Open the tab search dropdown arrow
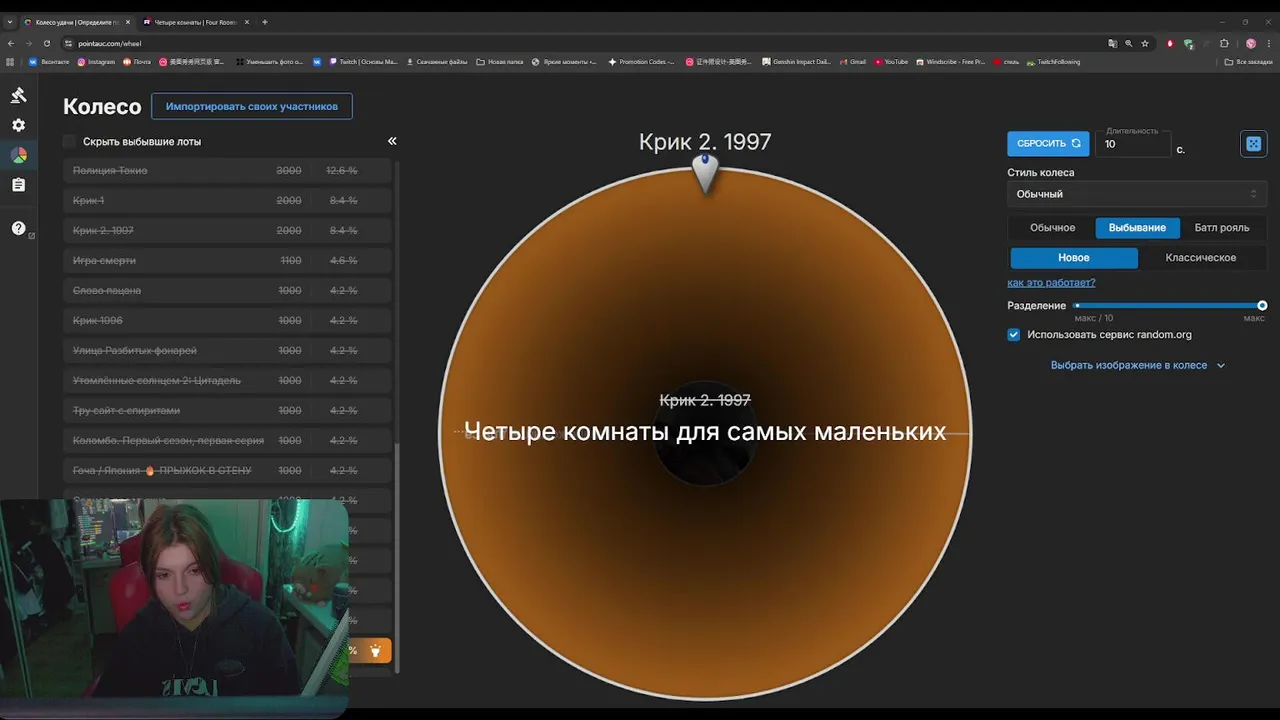Screen dimensions: 1280x720 [x=10, y=22]
